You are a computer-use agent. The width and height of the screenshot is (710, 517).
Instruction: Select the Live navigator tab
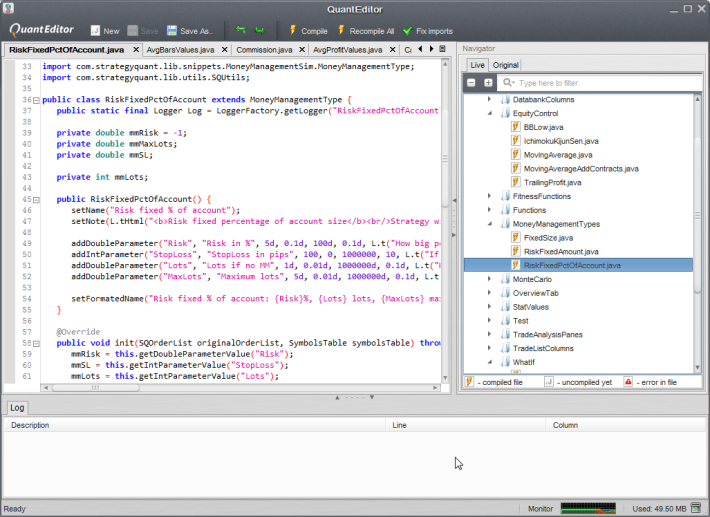pos(477,65)
